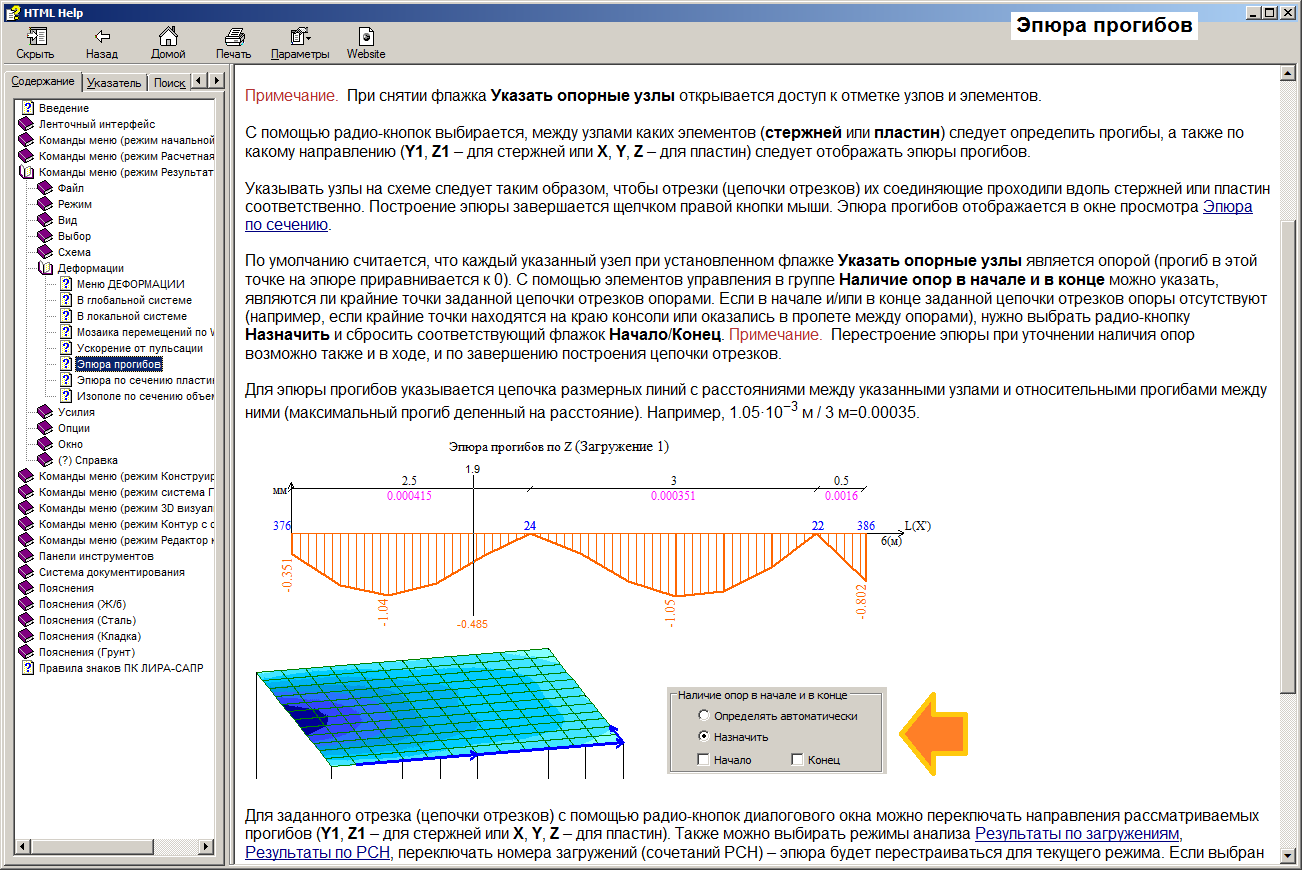The image size is (1302, 870).
Task: Open the Результаты по РСН link
Action: (318, 852)
